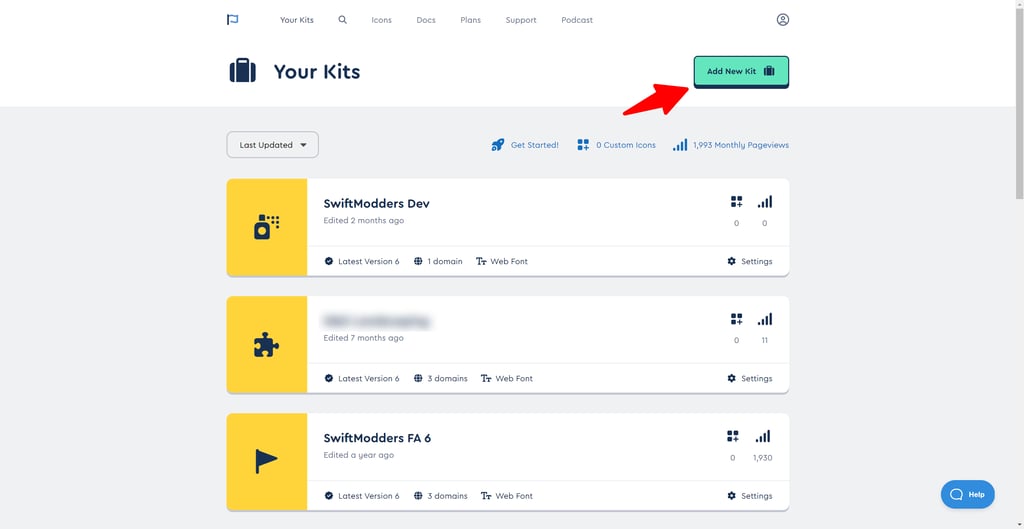Click Web Font label in SwiftModders FA 6
This screenshot has width=1024, height=529.
514,496
